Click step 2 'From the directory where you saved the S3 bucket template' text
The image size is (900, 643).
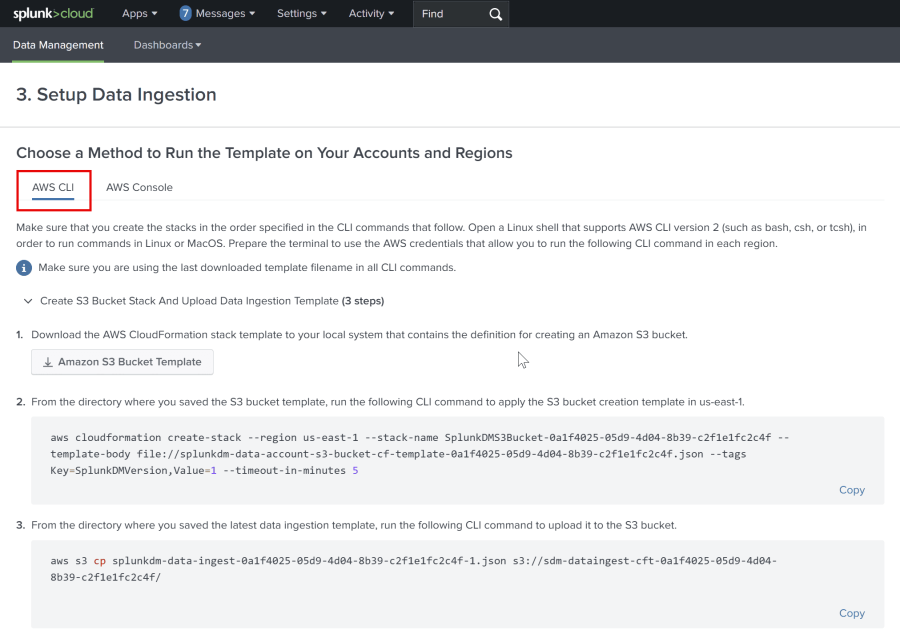pyautogui.click(x=387, y=402)
